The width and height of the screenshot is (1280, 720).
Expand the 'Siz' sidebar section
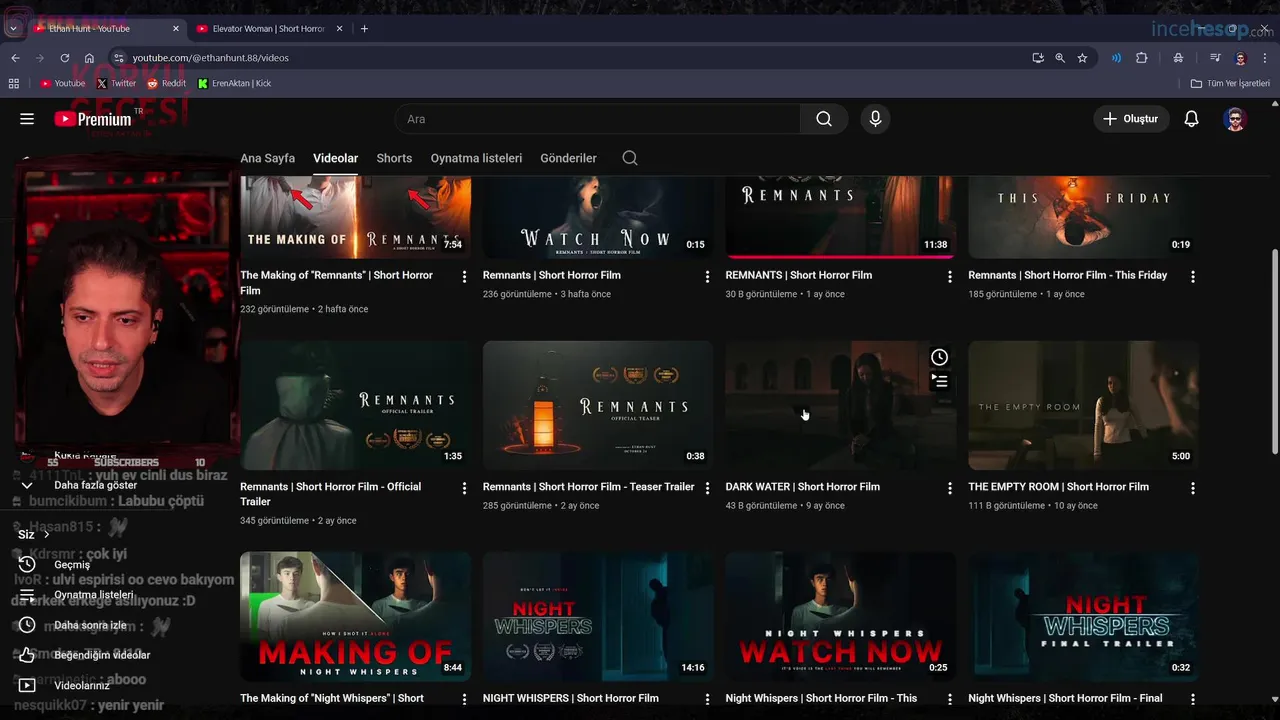33,534
